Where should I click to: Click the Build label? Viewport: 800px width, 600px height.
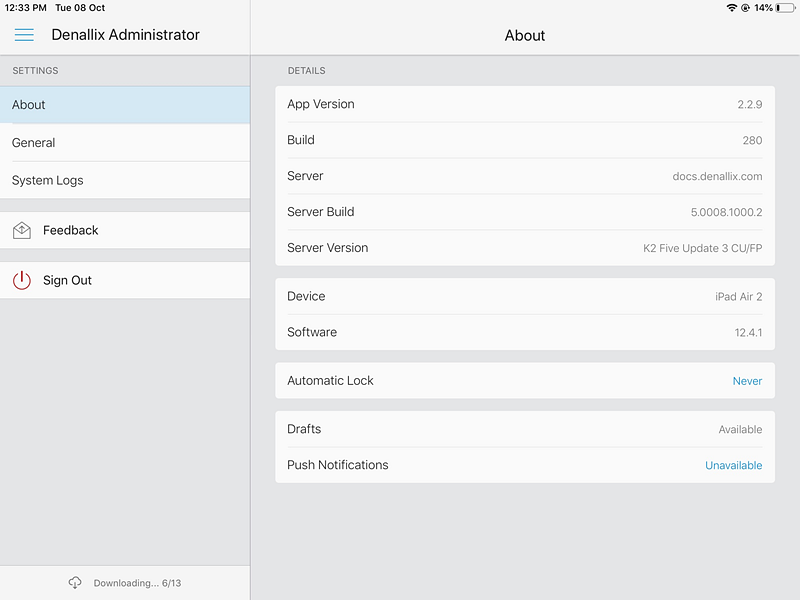[x=301, y=140]
